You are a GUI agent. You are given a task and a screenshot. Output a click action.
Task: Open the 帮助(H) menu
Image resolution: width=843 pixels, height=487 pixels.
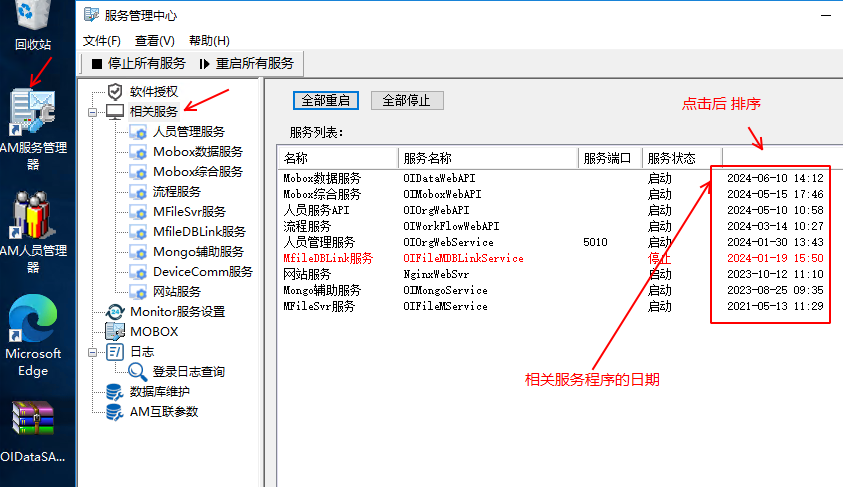tap(208, 41)
